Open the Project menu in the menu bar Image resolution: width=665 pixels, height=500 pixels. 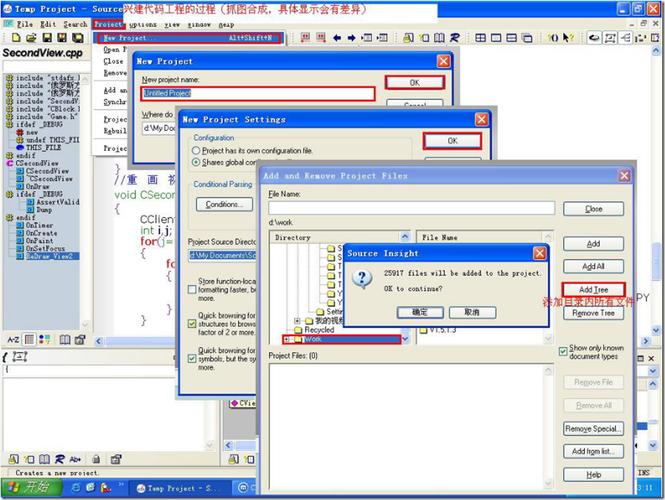point(107,23)
